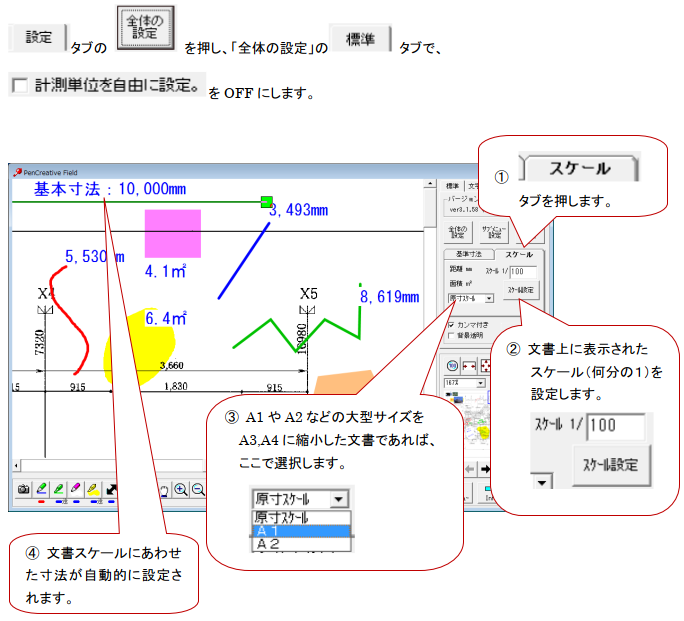Select the yellow highlighter area tool

click(x=93, y=489)
